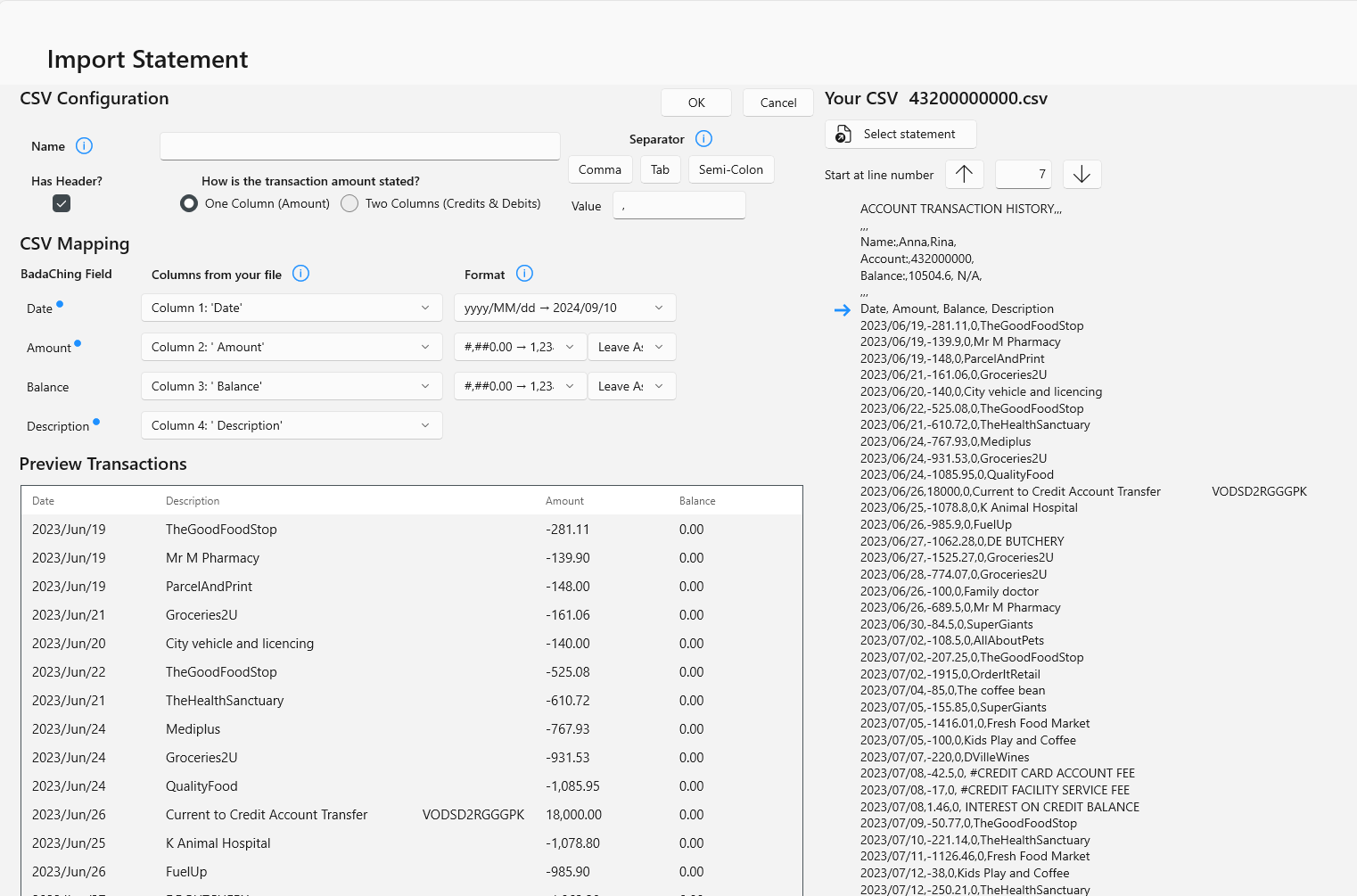Select the K Animal Hospital preview row
Screen dimensions: 1357x896
[412, 843]
